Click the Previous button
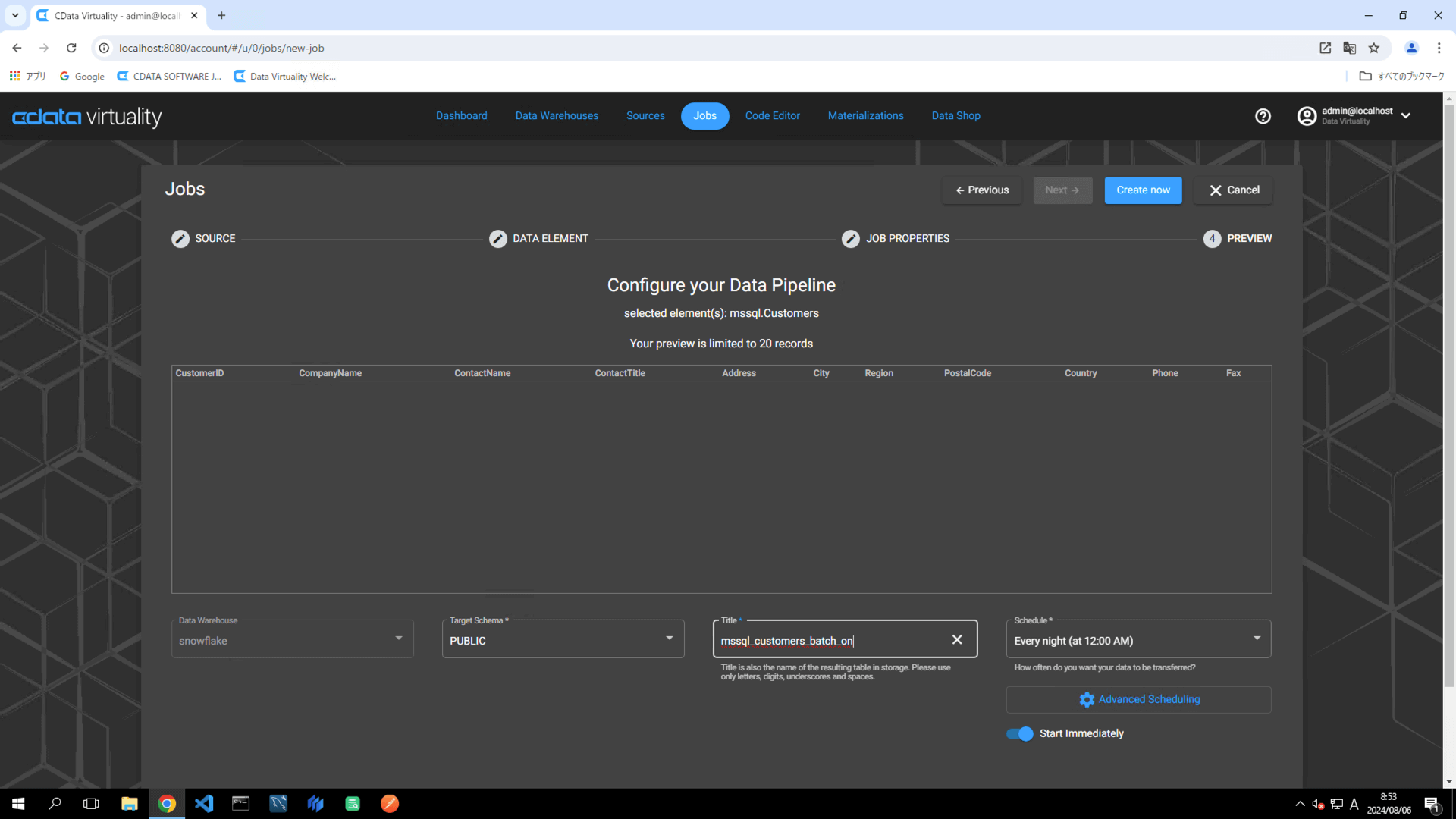Screen dimensions: 1456x819 click(982, 190)
